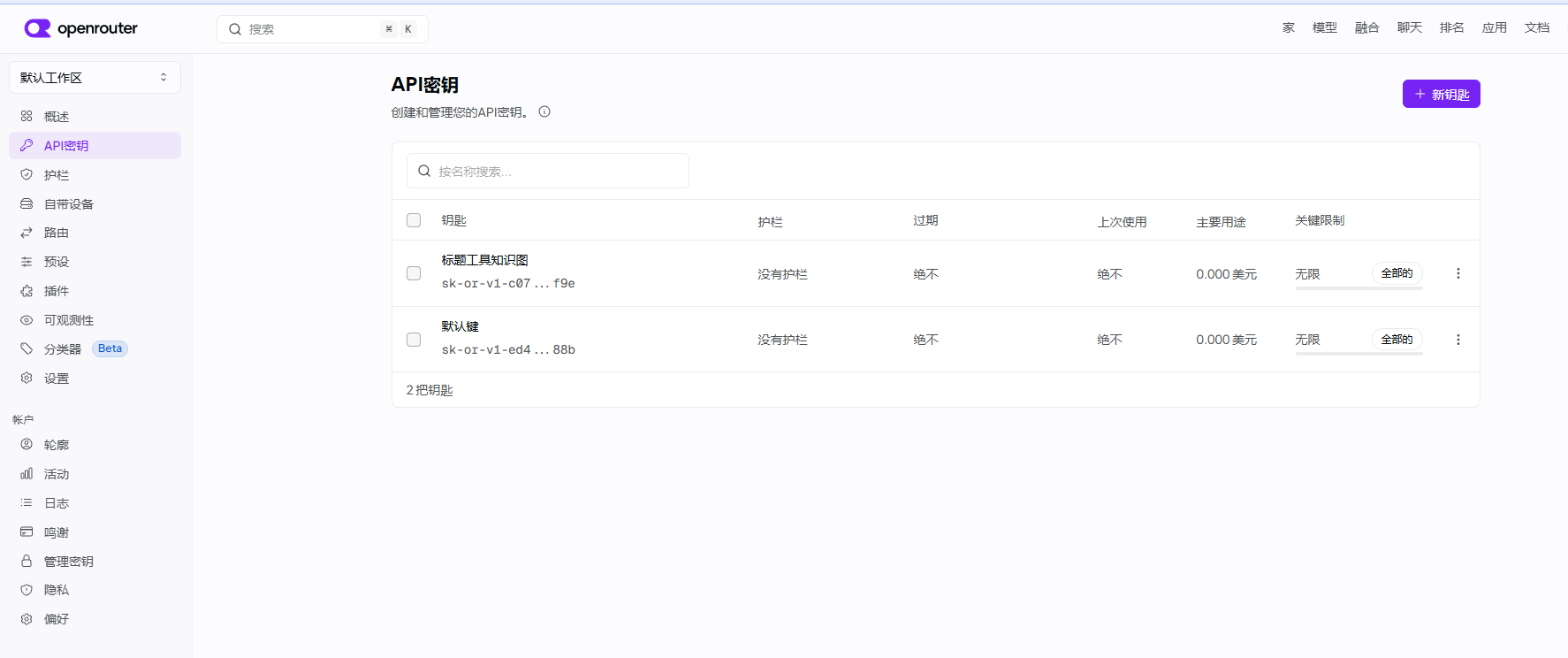Open the 融合 nav item
This screenshot has height=658, width=1568.
(x=1367, y=28)
